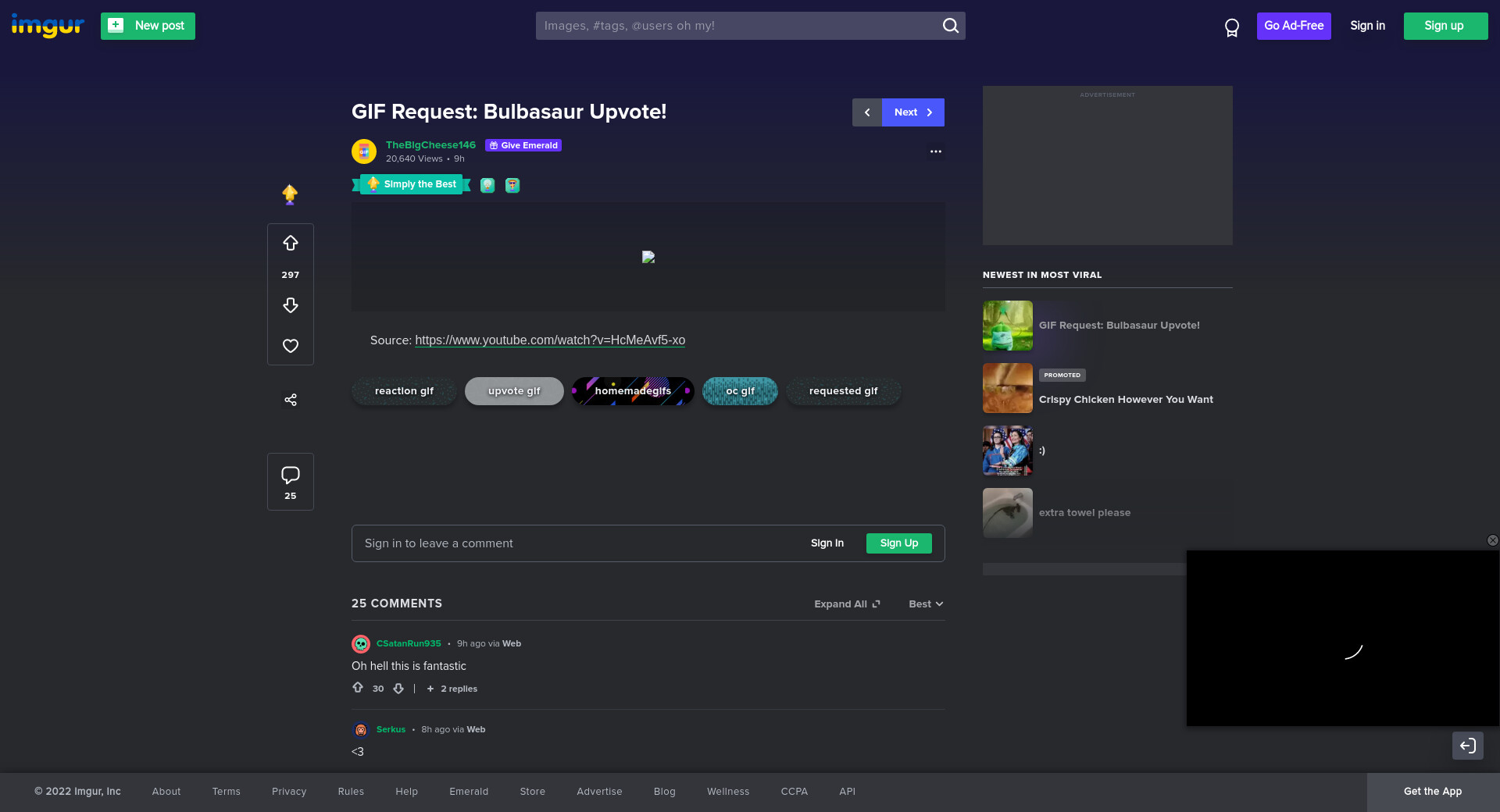Favorite the post with the heart icon
The width and height of the screenshot is (1500, 812).
[x=291, y=346]
